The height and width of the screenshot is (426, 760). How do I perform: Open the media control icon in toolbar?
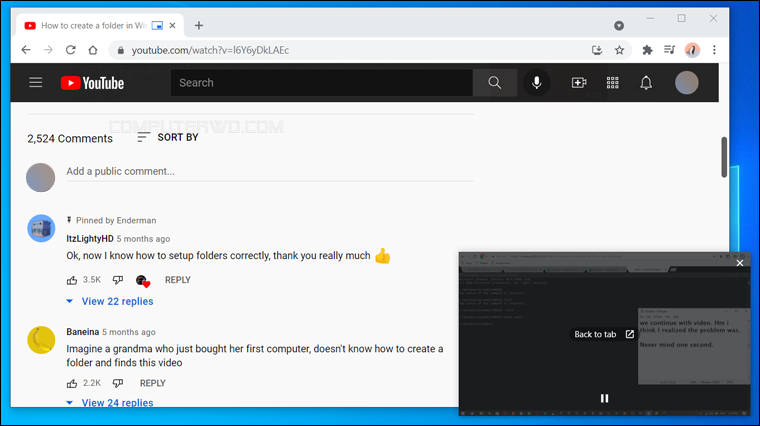pos(669,50)
